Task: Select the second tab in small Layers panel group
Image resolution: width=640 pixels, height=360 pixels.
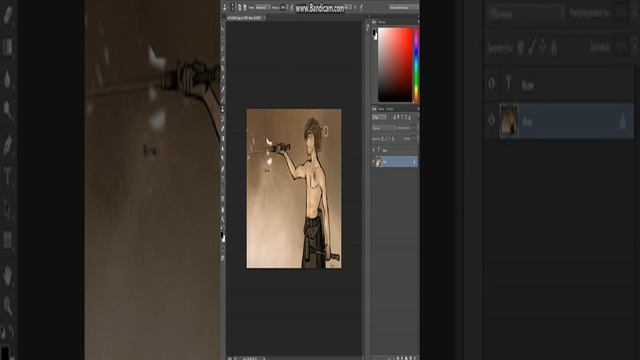Action: click(x=381, y=109)
